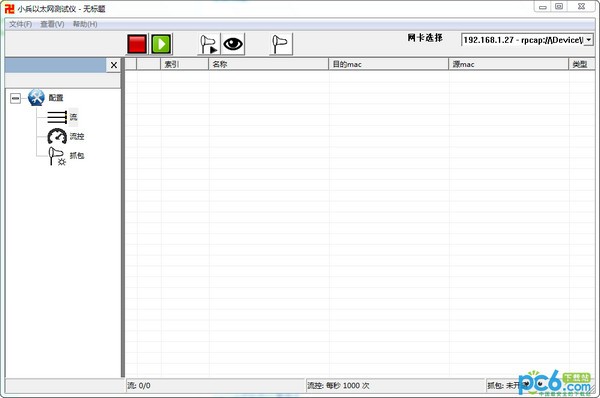Click the stream lines icon
Screen dimensions: 600x398
tap(57, 117)
